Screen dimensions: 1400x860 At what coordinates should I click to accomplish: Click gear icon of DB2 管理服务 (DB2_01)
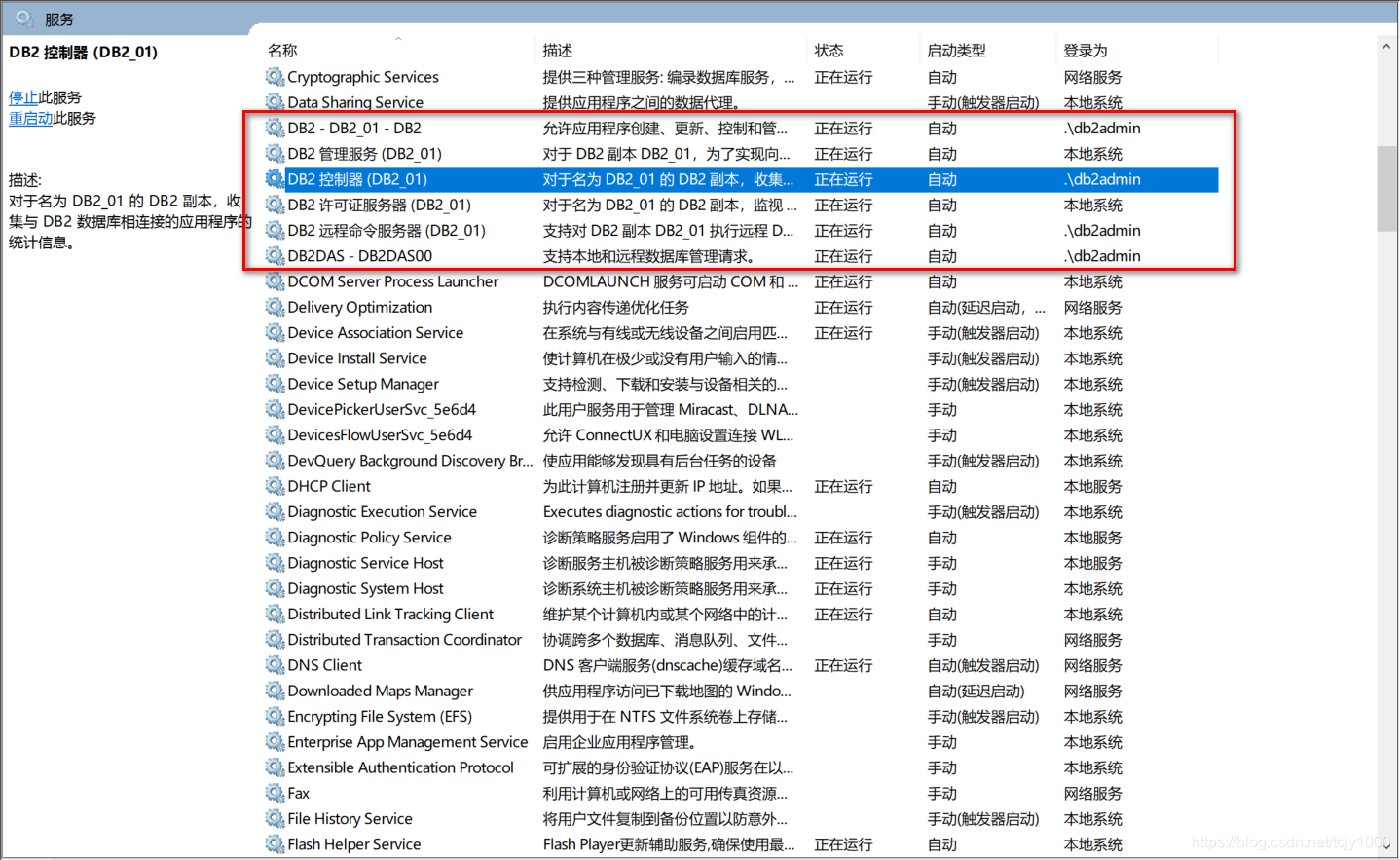[275, 154]
